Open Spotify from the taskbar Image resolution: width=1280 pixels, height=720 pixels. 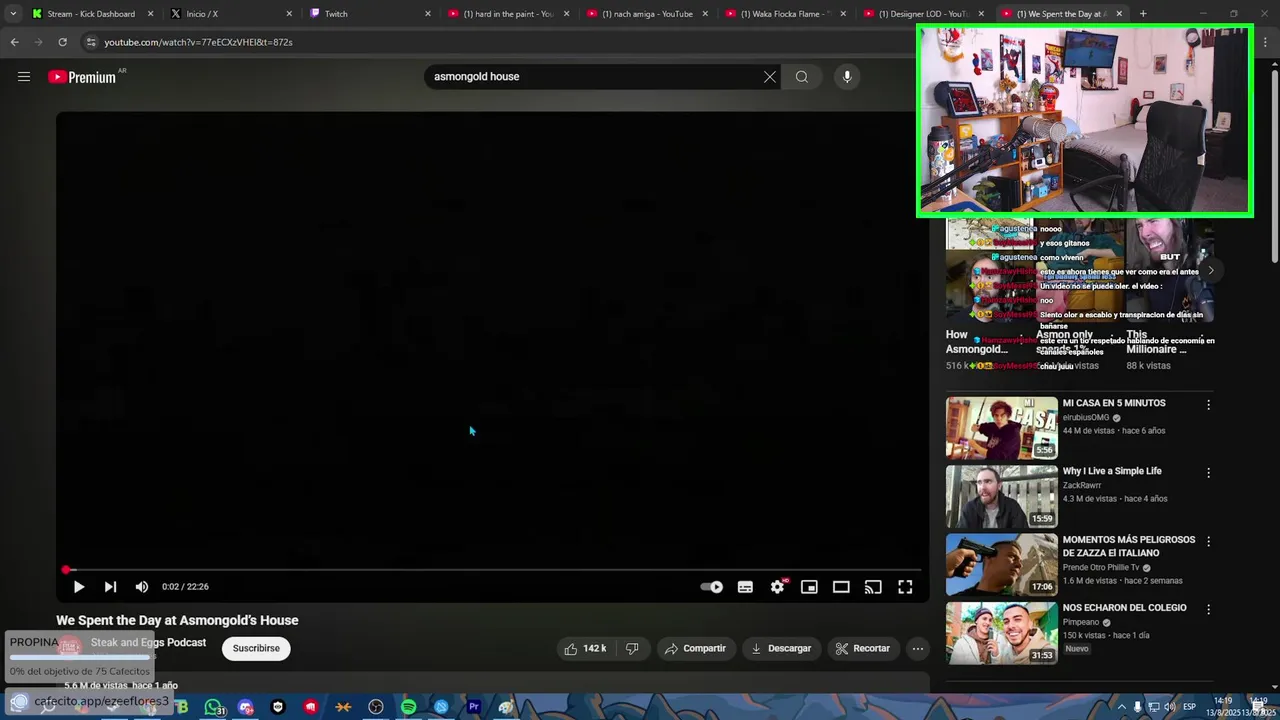click(x=409, y=707)
